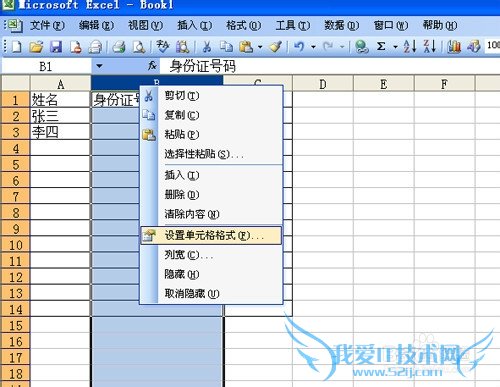
Task: Run the Spelling check icon
Action: tap(163, 47)
